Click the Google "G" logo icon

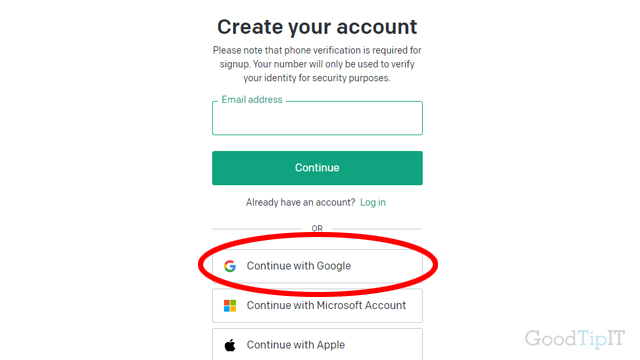(x=230, y=266)
